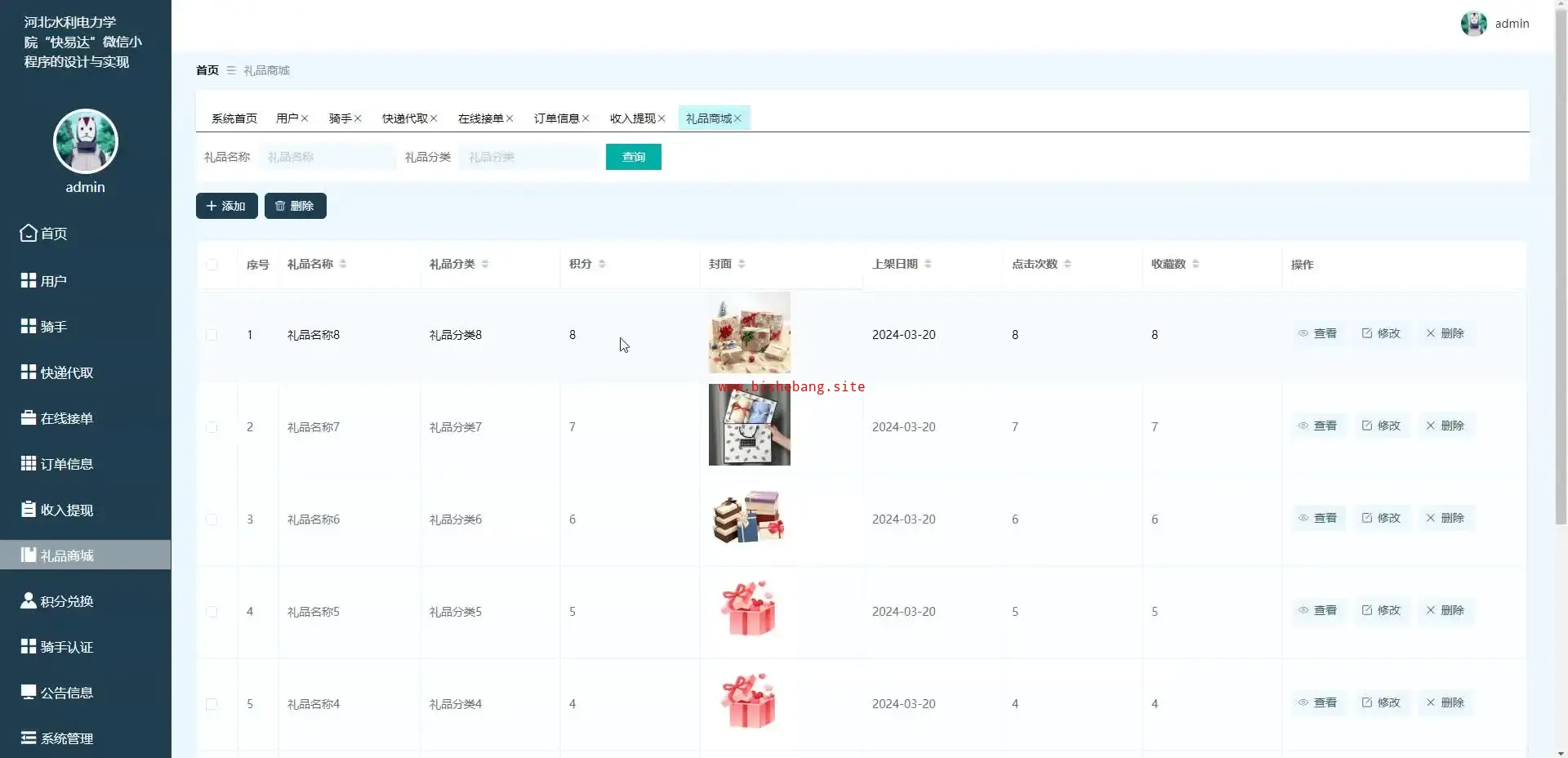Open 首页 in the sidebar
The width and height of the screenshot is (1568, 758).
(85, 234)
